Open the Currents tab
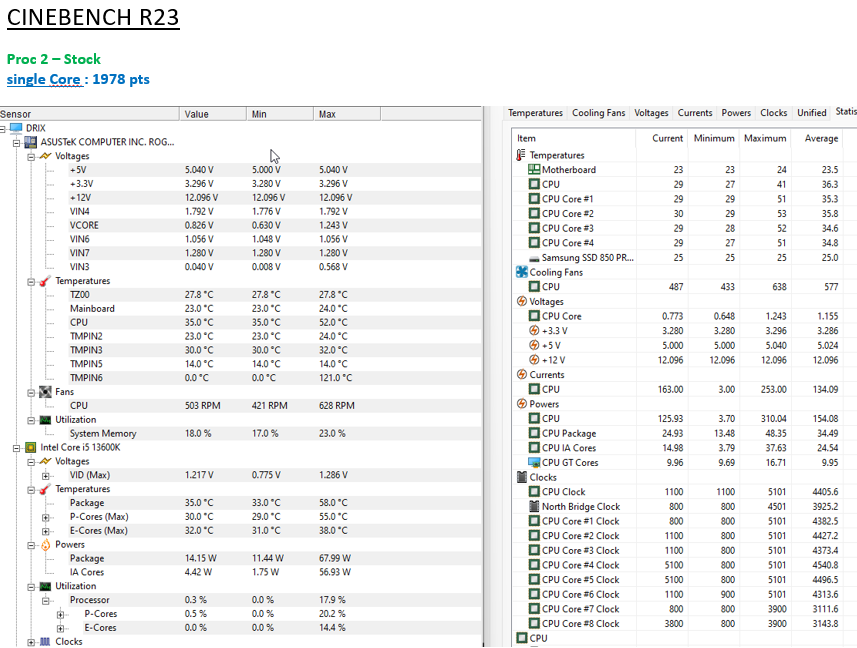 [x=695, y=113]
